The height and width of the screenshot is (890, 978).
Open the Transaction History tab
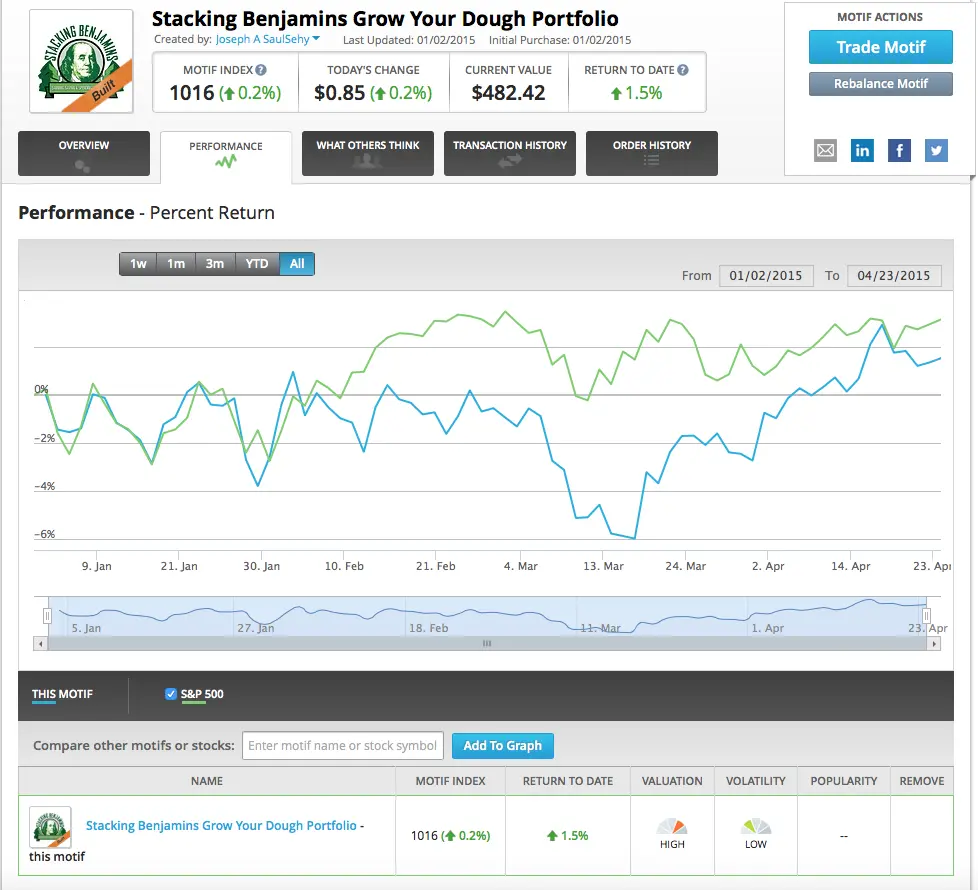[x=510, y=153]
